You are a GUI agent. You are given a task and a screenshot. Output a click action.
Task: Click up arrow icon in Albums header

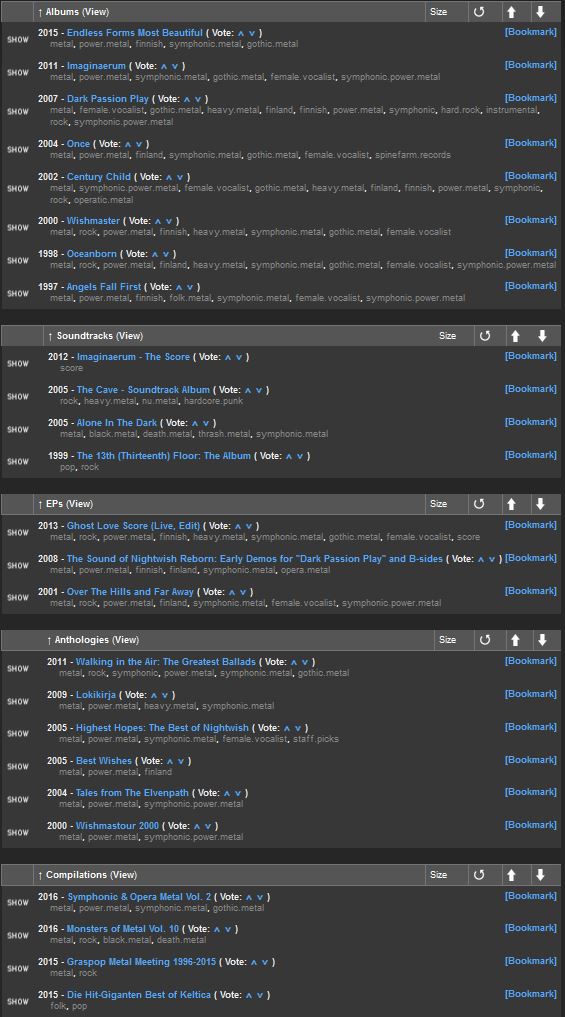pyautogui.click(x=511, y=12)
